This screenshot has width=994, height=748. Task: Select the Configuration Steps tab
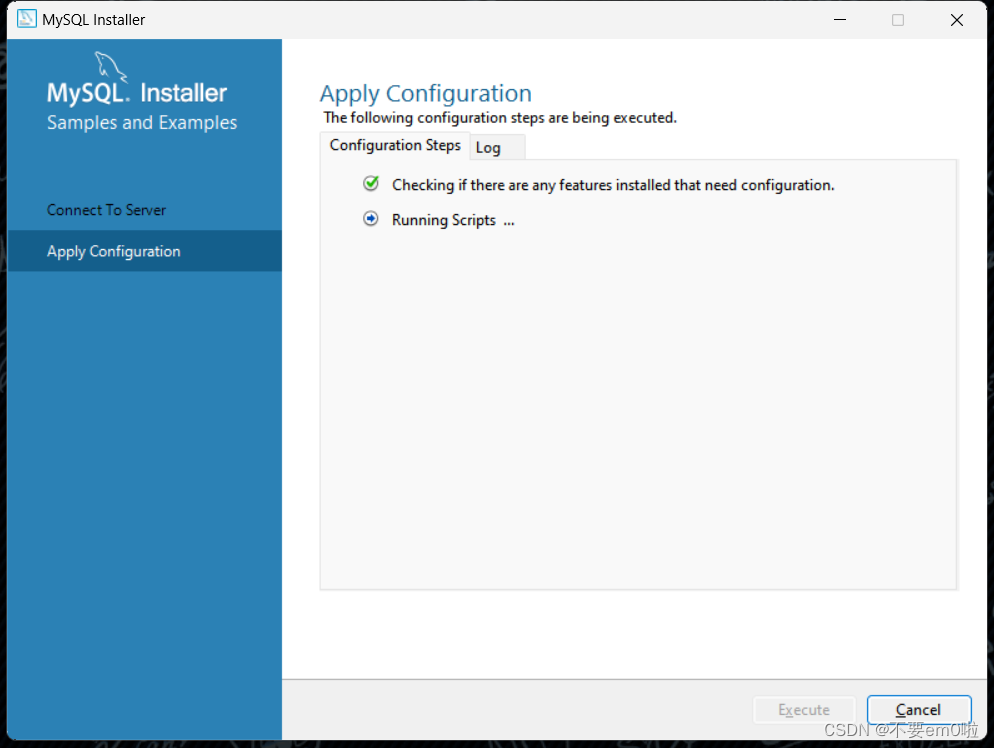pos(395,145)
